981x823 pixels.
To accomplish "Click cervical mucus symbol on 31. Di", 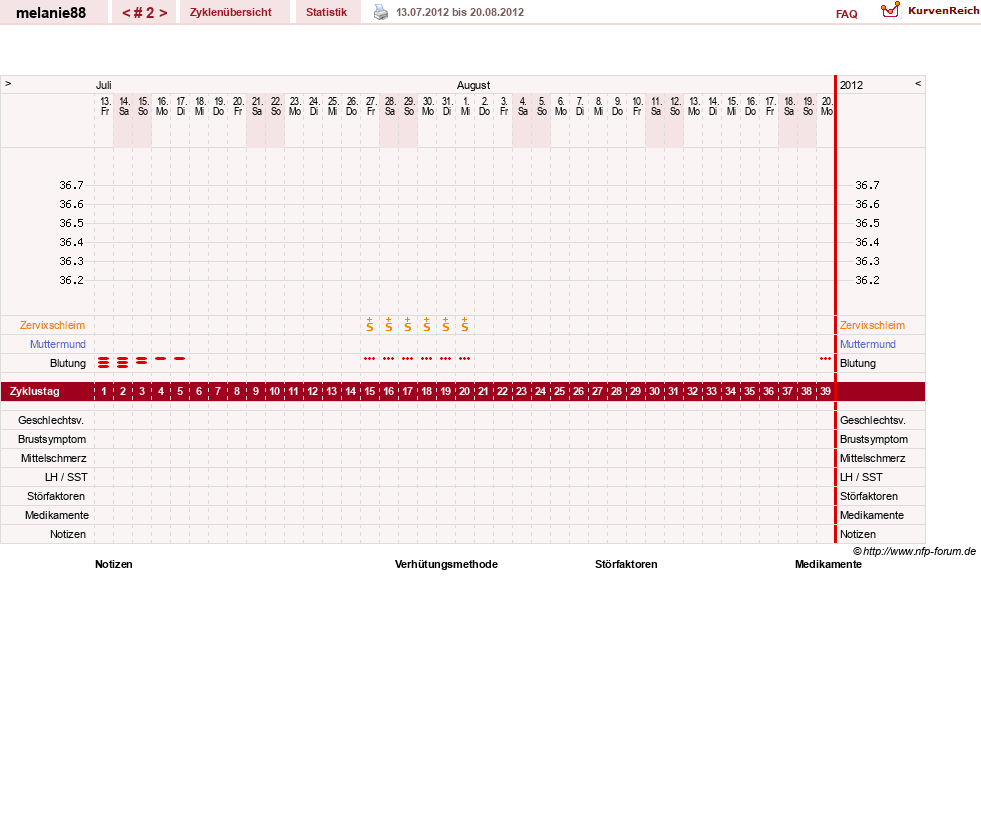I will point(445,324).
